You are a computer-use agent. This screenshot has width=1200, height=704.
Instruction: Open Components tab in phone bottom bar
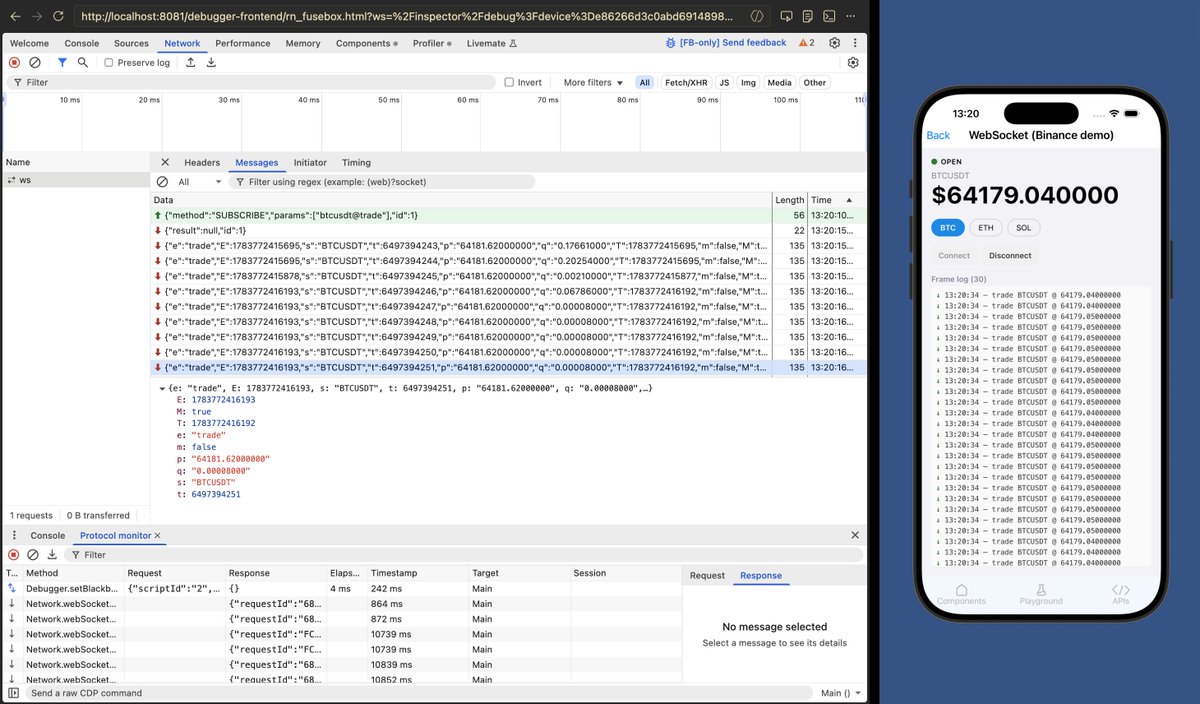point(961,595)
